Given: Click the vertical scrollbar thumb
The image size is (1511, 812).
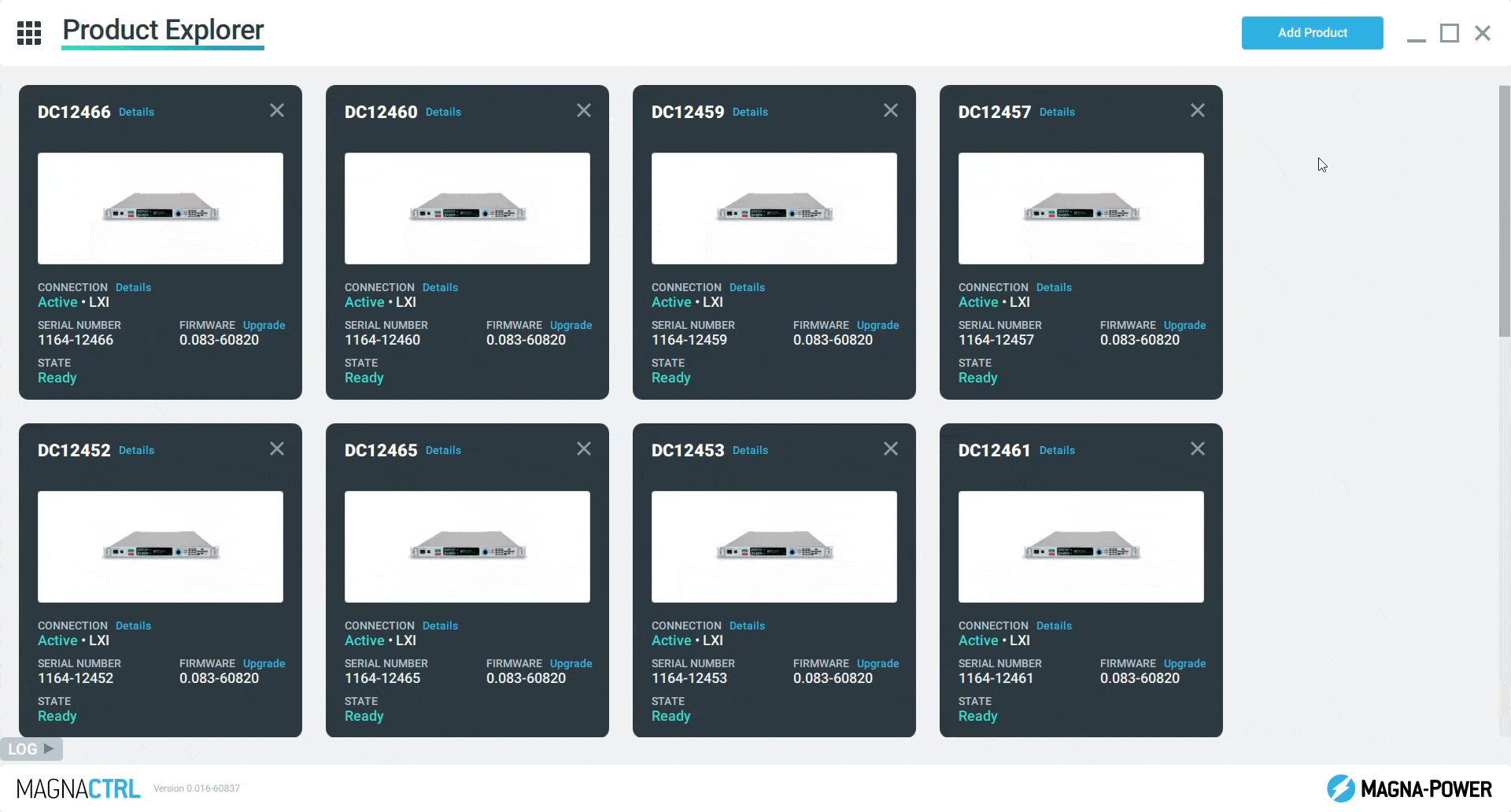Looking at the screenshot, I should [1504, 211].
